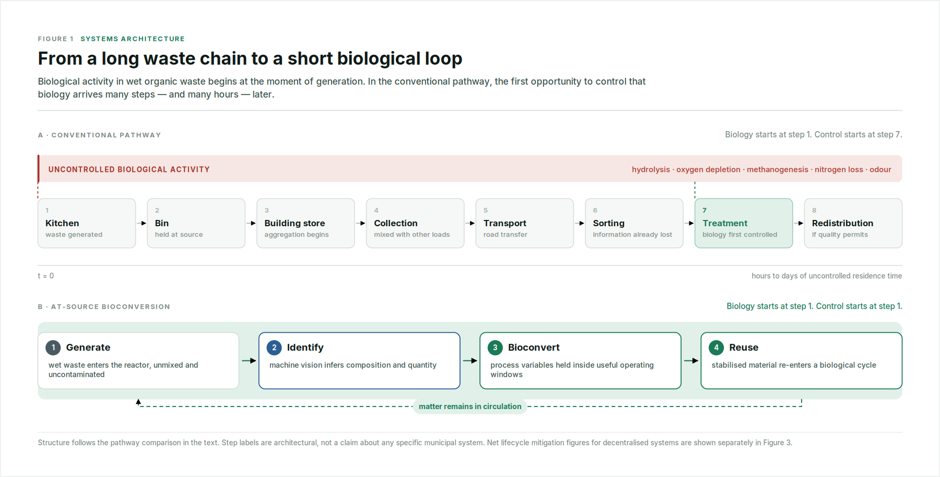Click 'process variables held inside useful operating' text
The image size is (940, 477).
coord(572,365)
